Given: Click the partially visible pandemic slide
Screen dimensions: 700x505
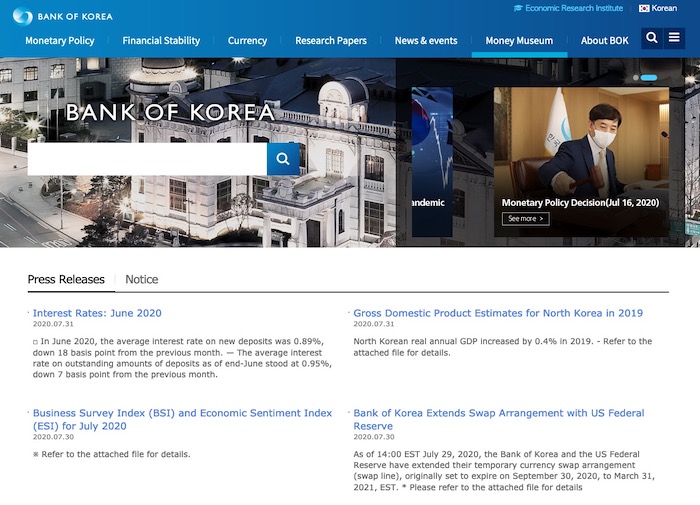Looking at the screenshot, I should click(432, 162).
